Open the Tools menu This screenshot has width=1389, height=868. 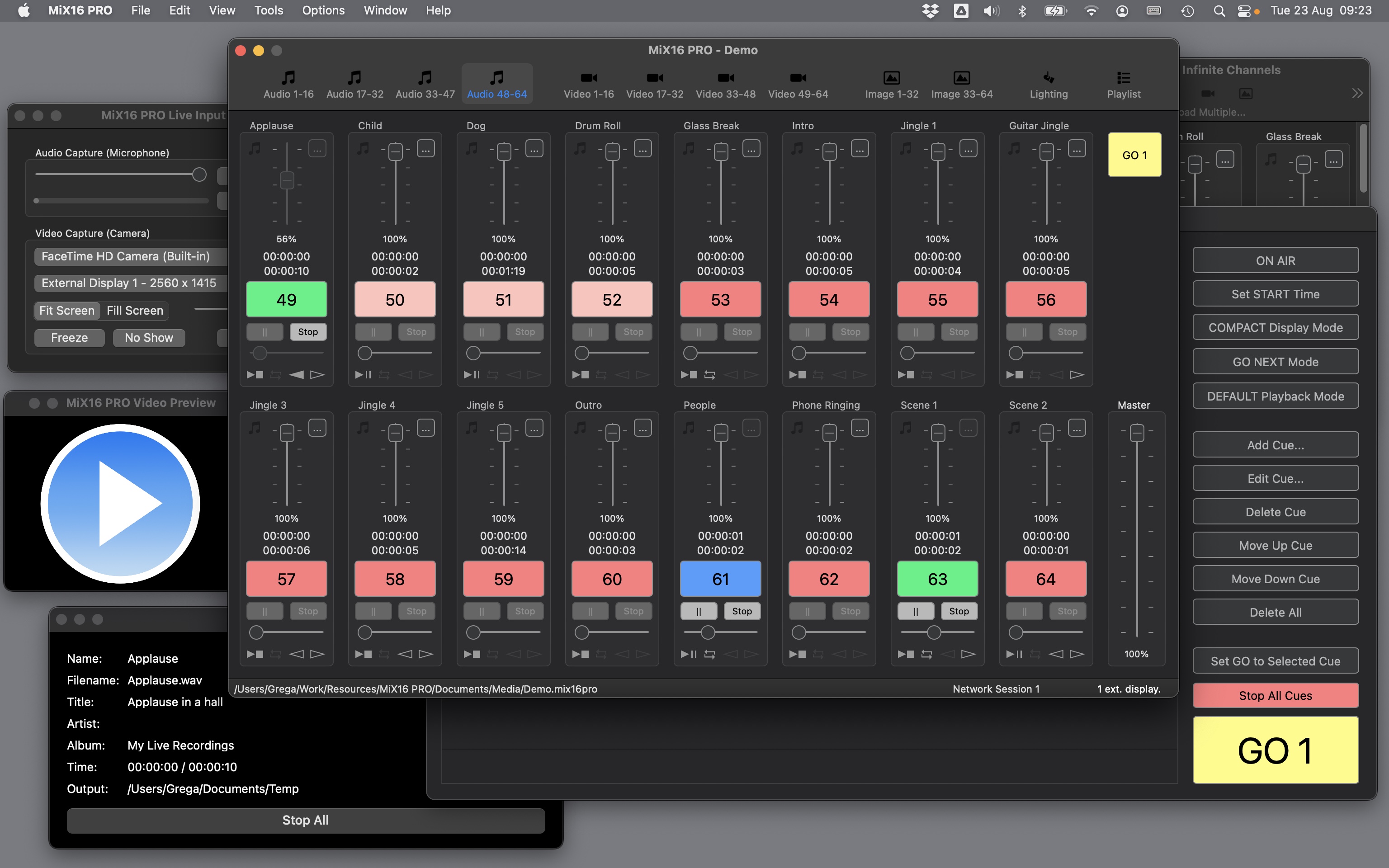269,10
